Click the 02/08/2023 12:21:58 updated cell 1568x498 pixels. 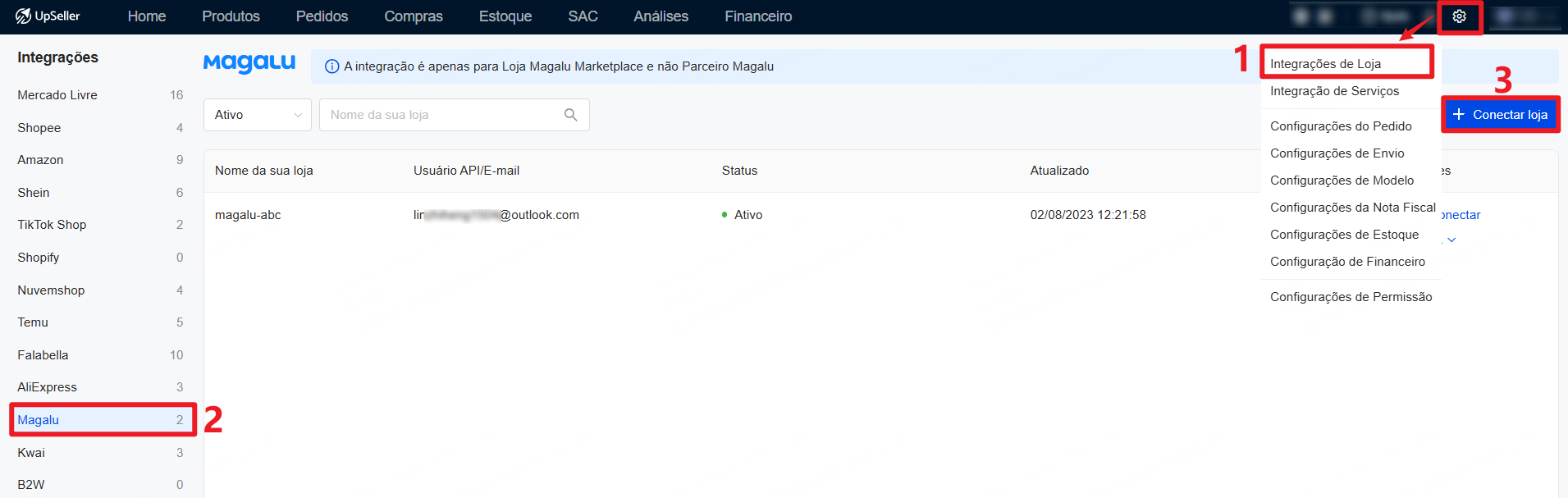point(1088,215)
